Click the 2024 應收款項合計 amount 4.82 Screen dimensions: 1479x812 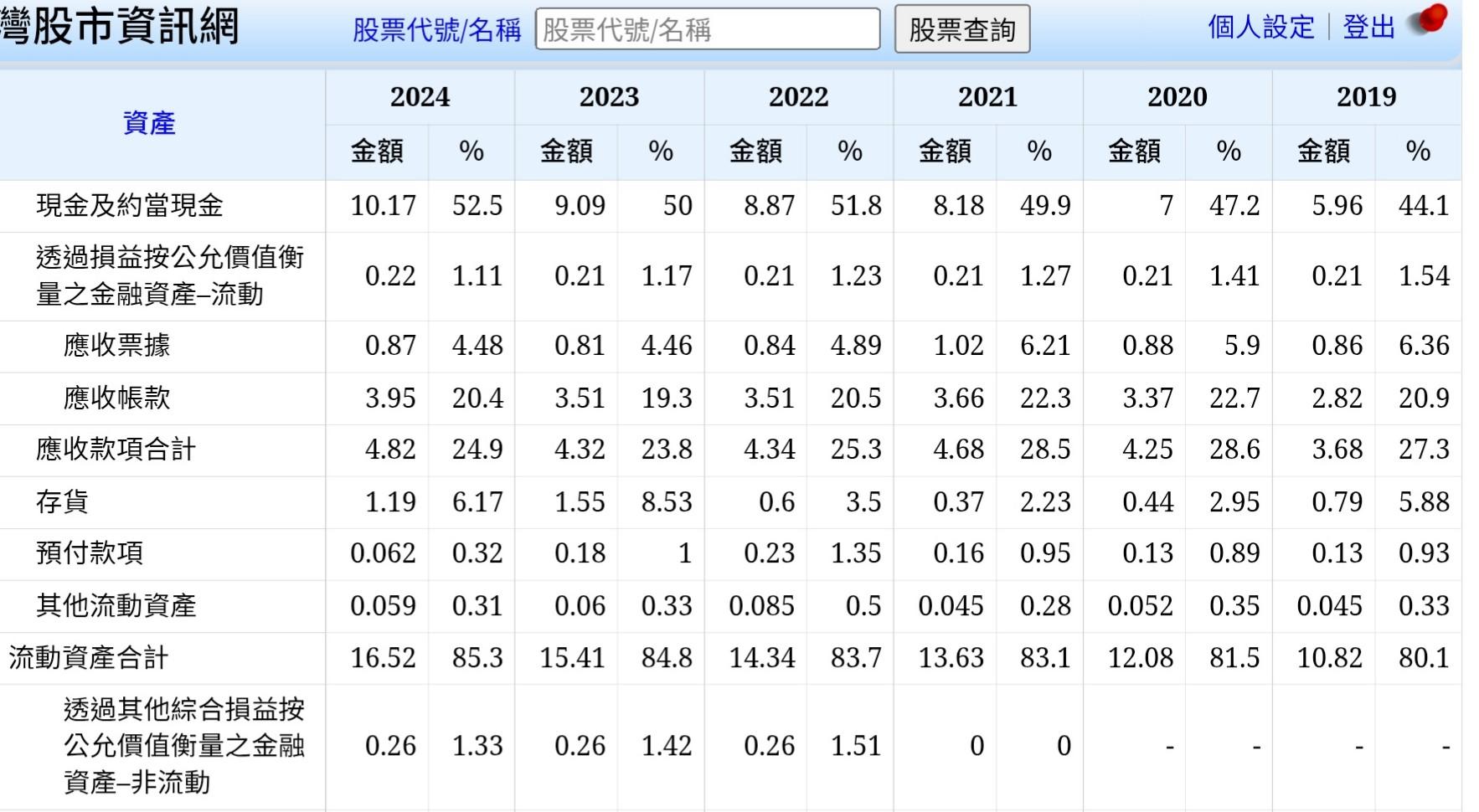390,450
